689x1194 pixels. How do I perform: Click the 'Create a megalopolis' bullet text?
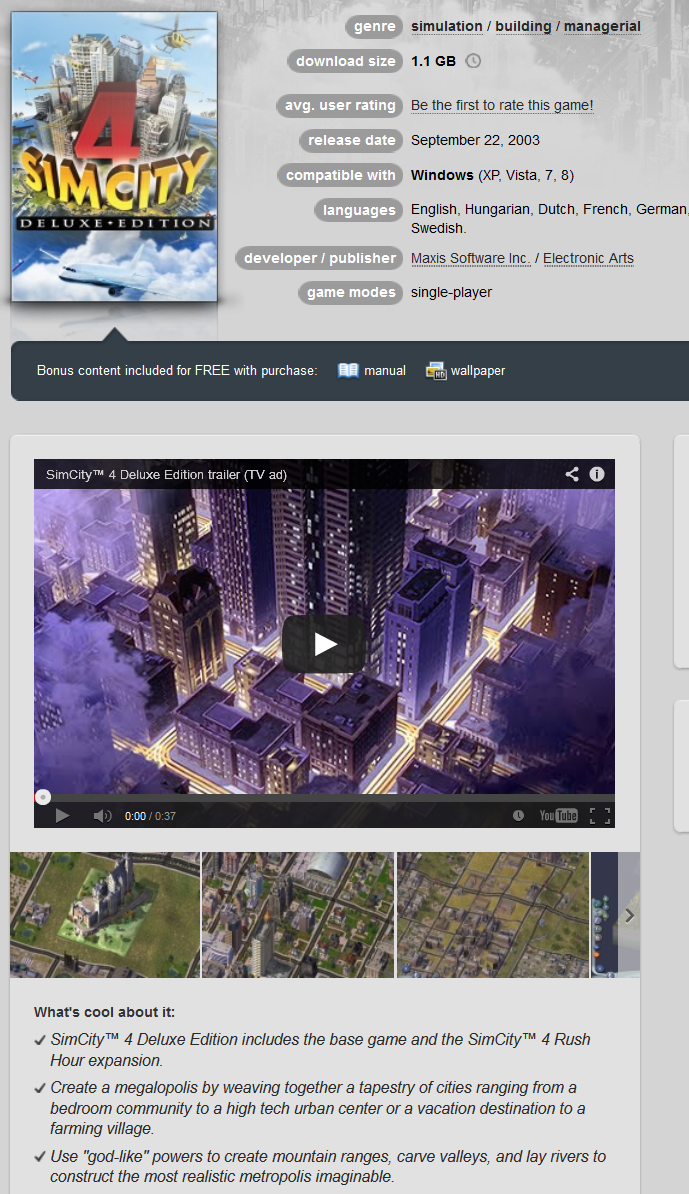317,1108
